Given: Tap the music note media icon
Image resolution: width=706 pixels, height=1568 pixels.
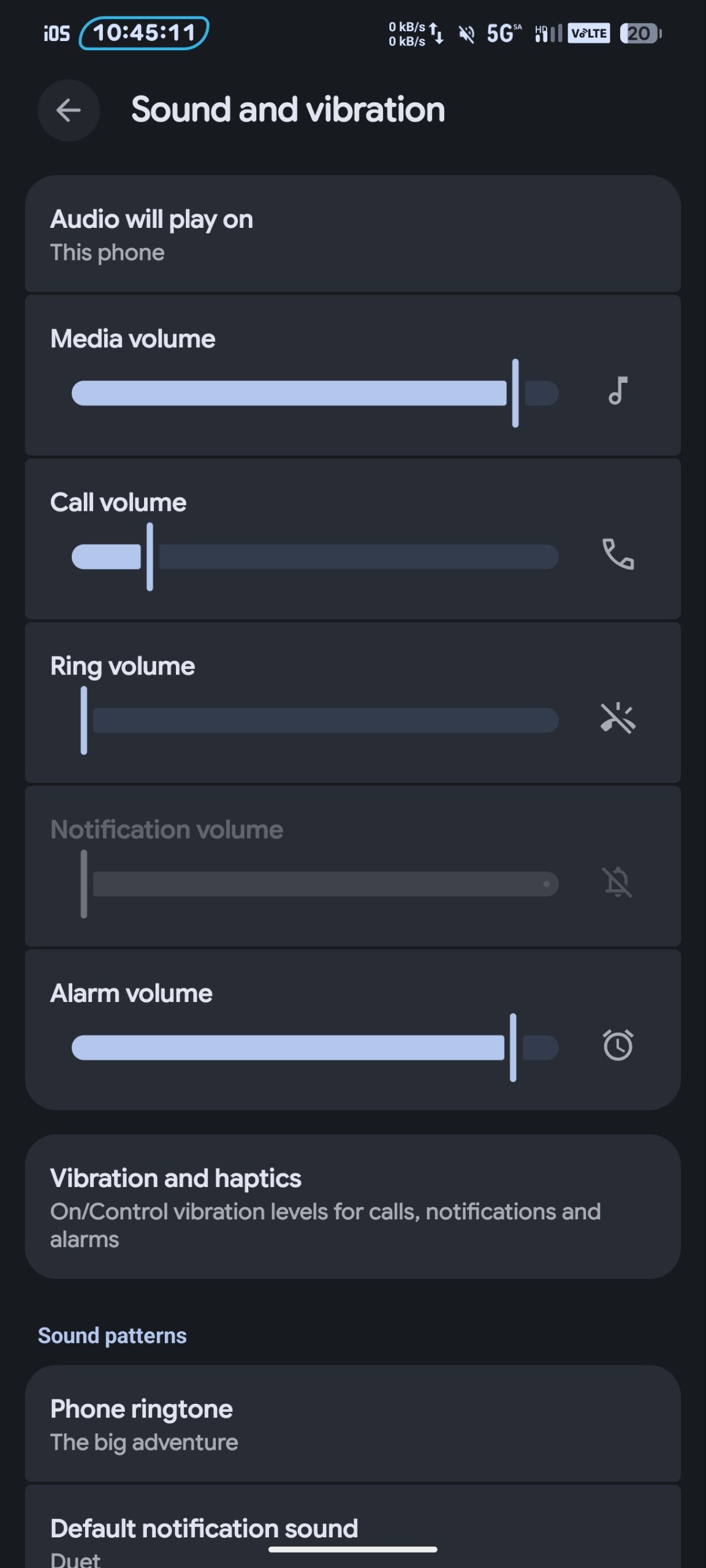Looking at the screenshot, I should [618, 391].
